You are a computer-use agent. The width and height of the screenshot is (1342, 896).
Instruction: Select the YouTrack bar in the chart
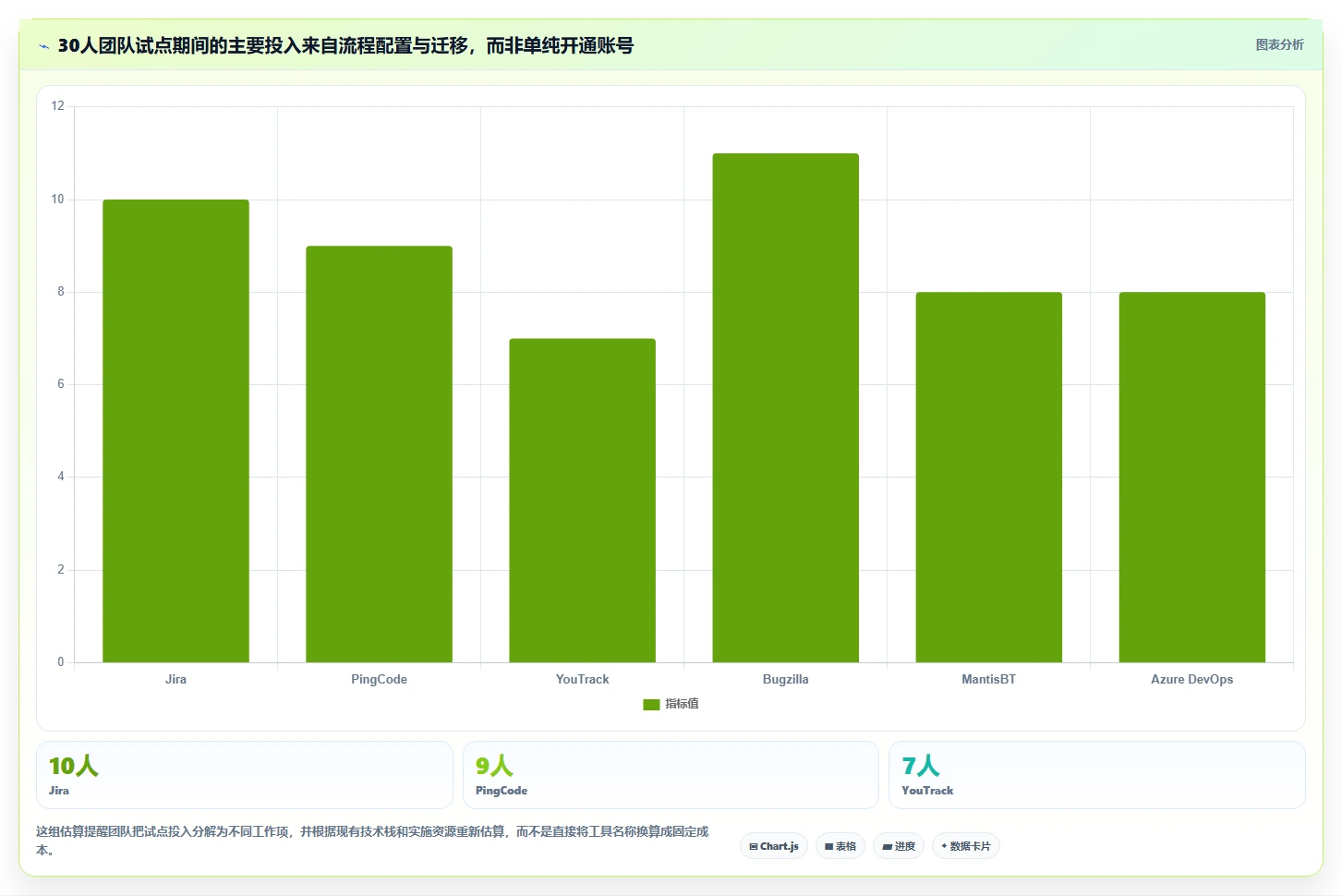pyautogui.click(x=582, y=500)
